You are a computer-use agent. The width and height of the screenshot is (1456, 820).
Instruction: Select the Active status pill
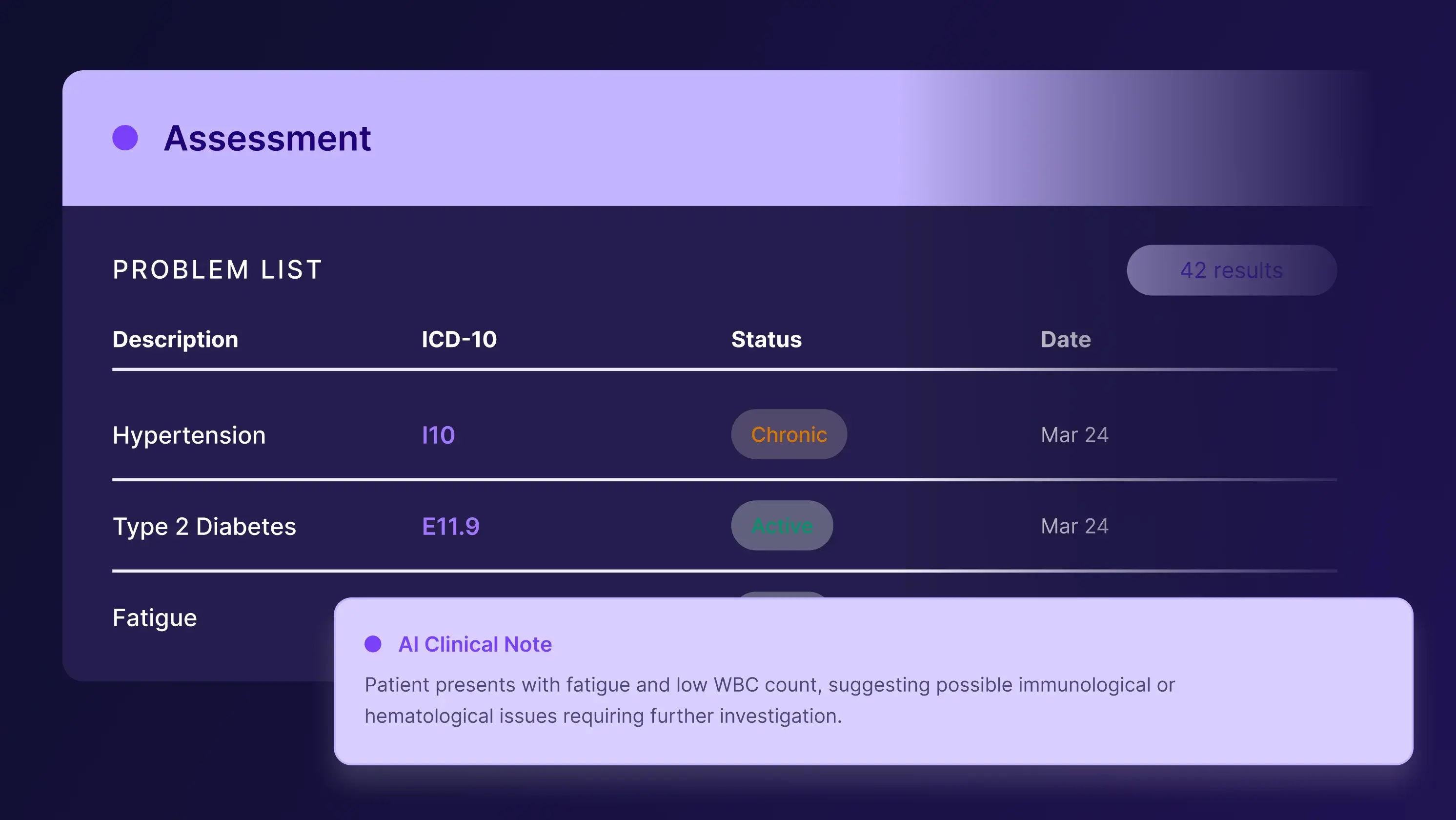pos(782,526)
